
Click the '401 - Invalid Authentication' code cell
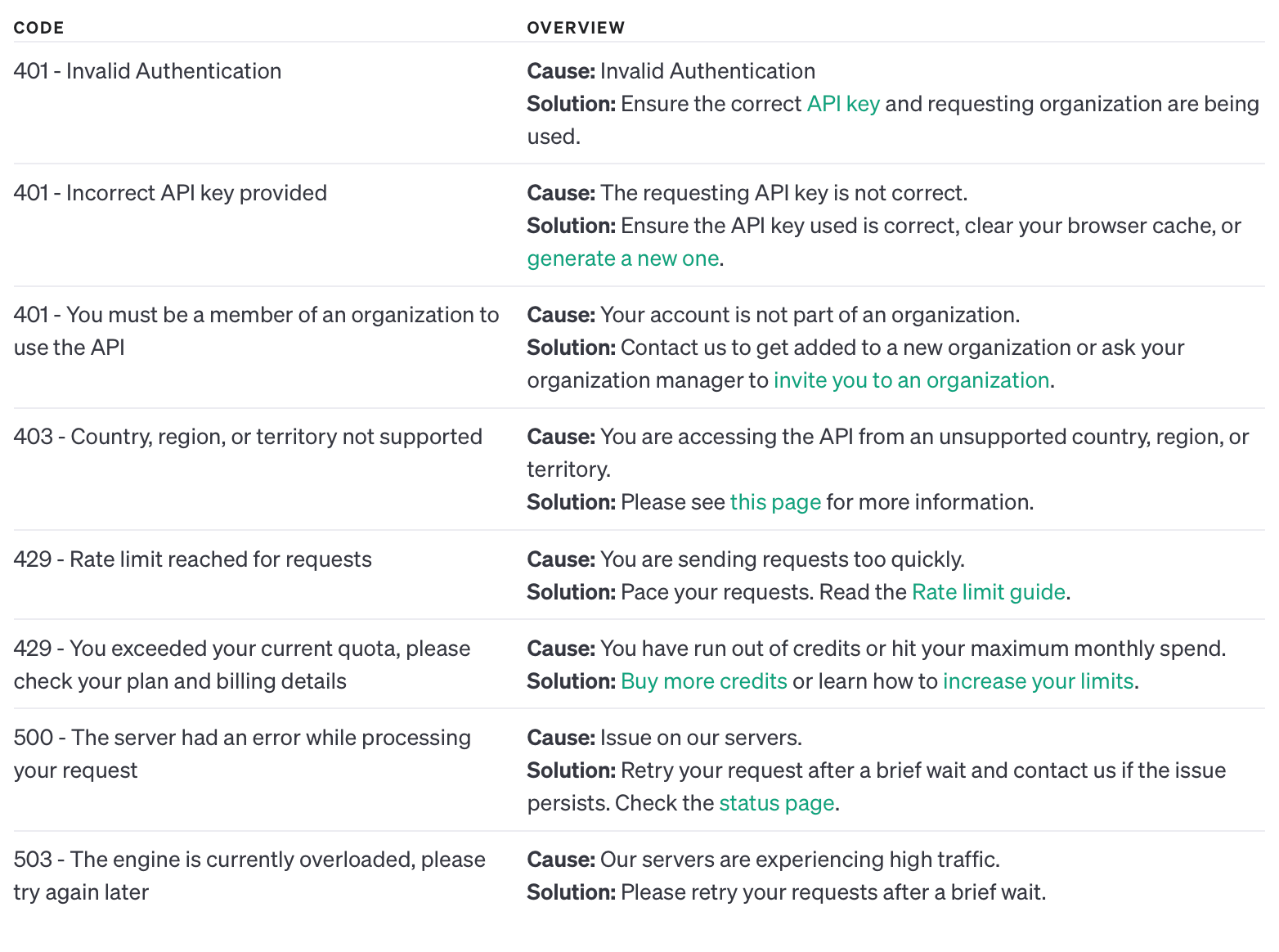pos(147,71)
